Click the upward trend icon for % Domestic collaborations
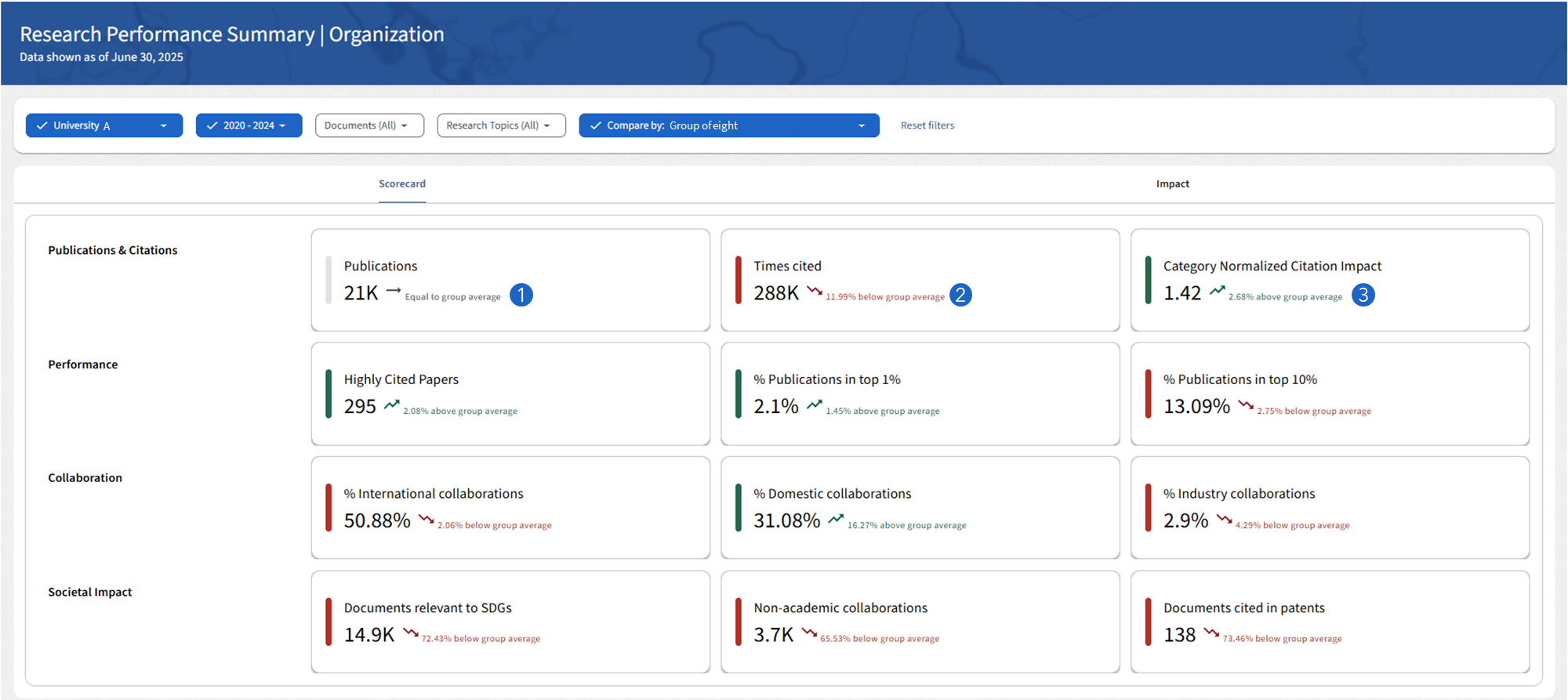1568x700 pixels. pos(837,518)
